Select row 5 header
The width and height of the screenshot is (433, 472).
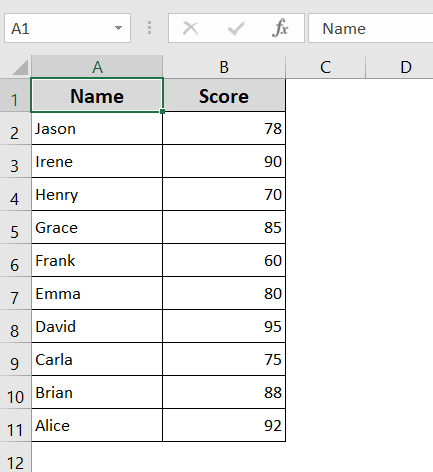(x=15, y=227)
